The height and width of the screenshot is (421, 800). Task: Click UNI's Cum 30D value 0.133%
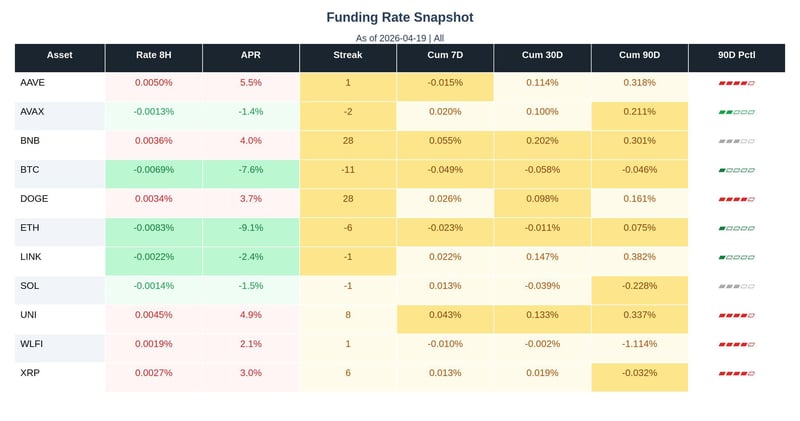[x=542, y=315]
